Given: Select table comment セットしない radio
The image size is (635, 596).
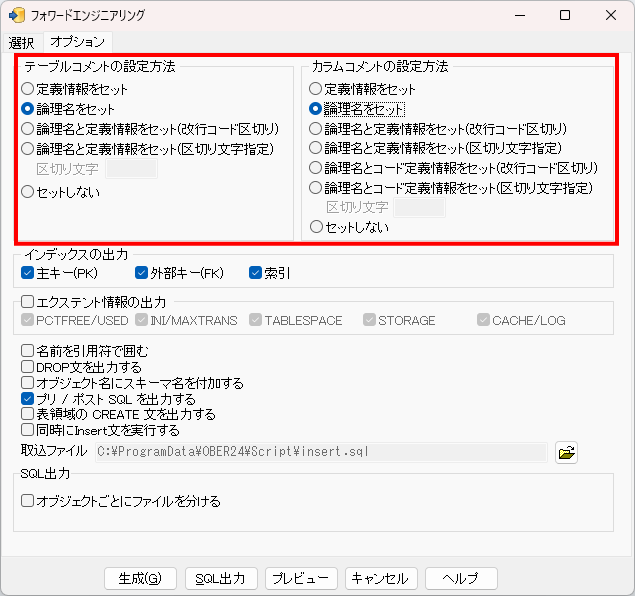Looking at the screenshot, I should 27,192.
